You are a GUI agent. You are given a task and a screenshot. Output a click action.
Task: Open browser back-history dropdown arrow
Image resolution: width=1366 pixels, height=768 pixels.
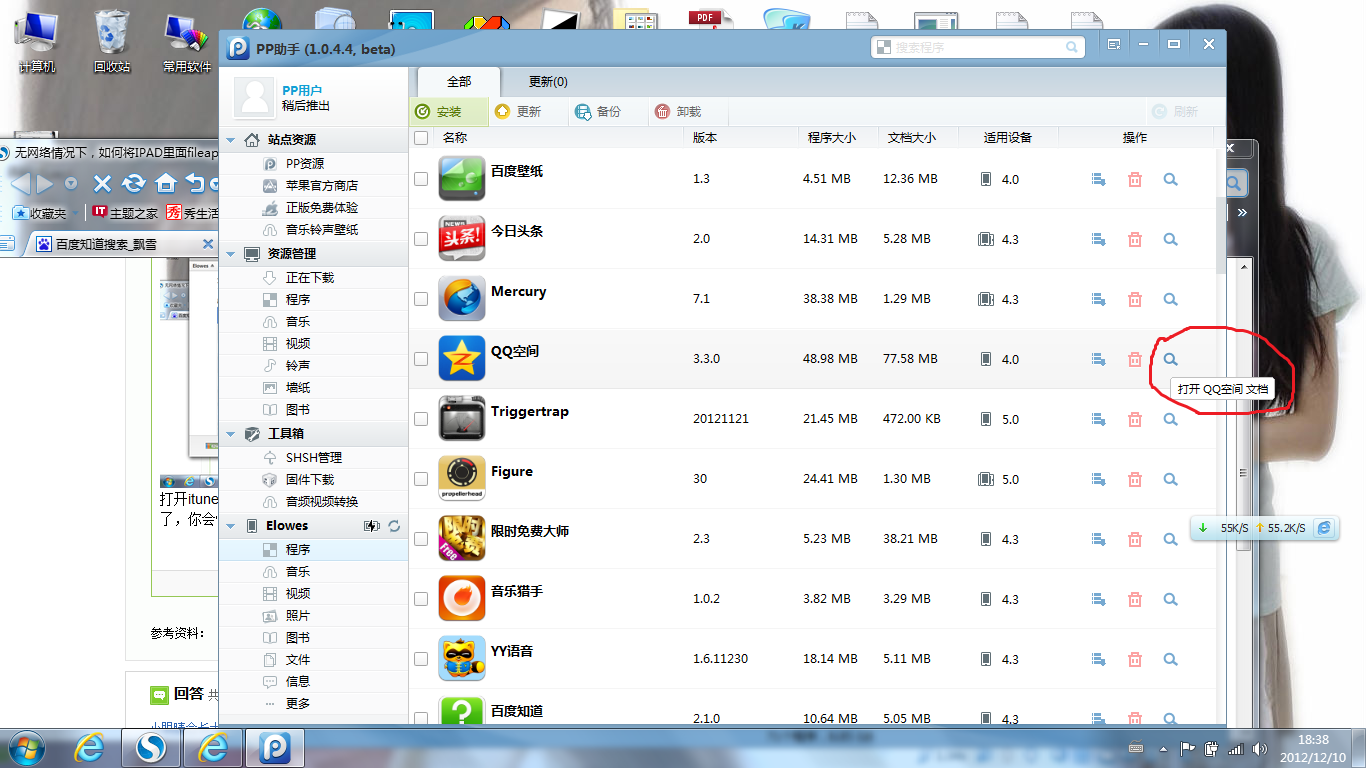pyautogui.click(x=71, y=184)
